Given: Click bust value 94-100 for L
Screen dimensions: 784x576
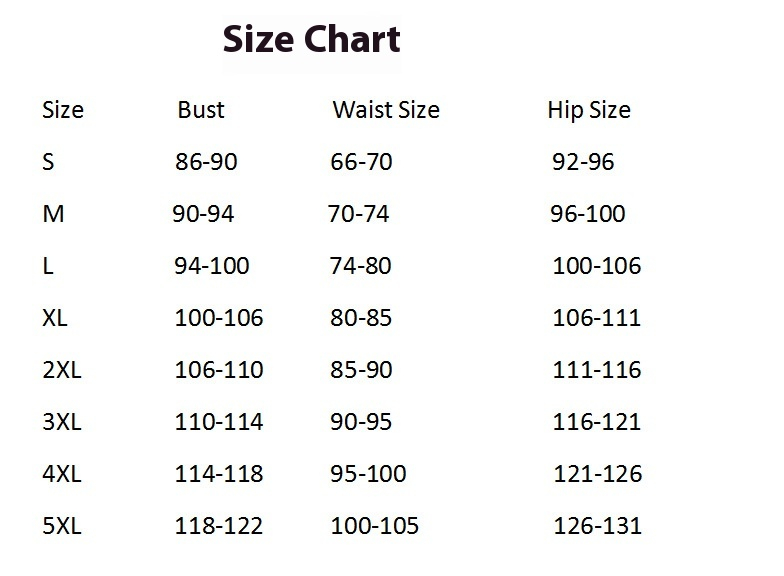Looking at the screenshot, I should point(212,266).
